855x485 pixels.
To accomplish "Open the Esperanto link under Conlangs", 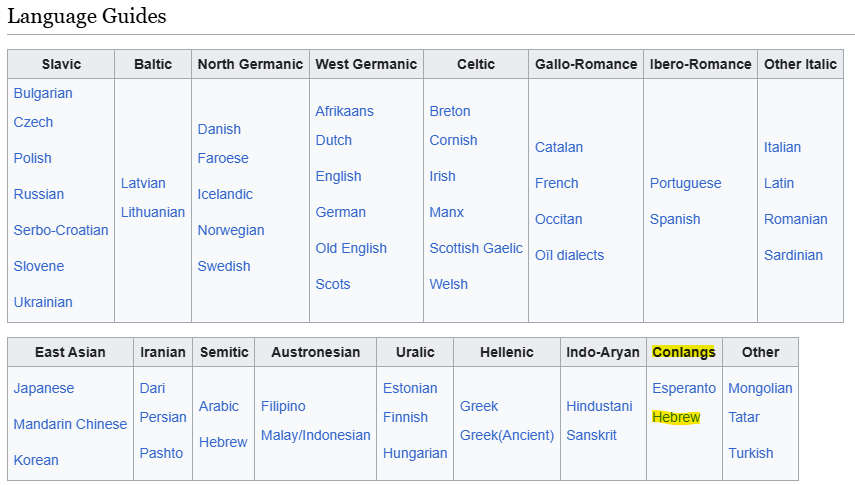I will click(x=684, y=388).
